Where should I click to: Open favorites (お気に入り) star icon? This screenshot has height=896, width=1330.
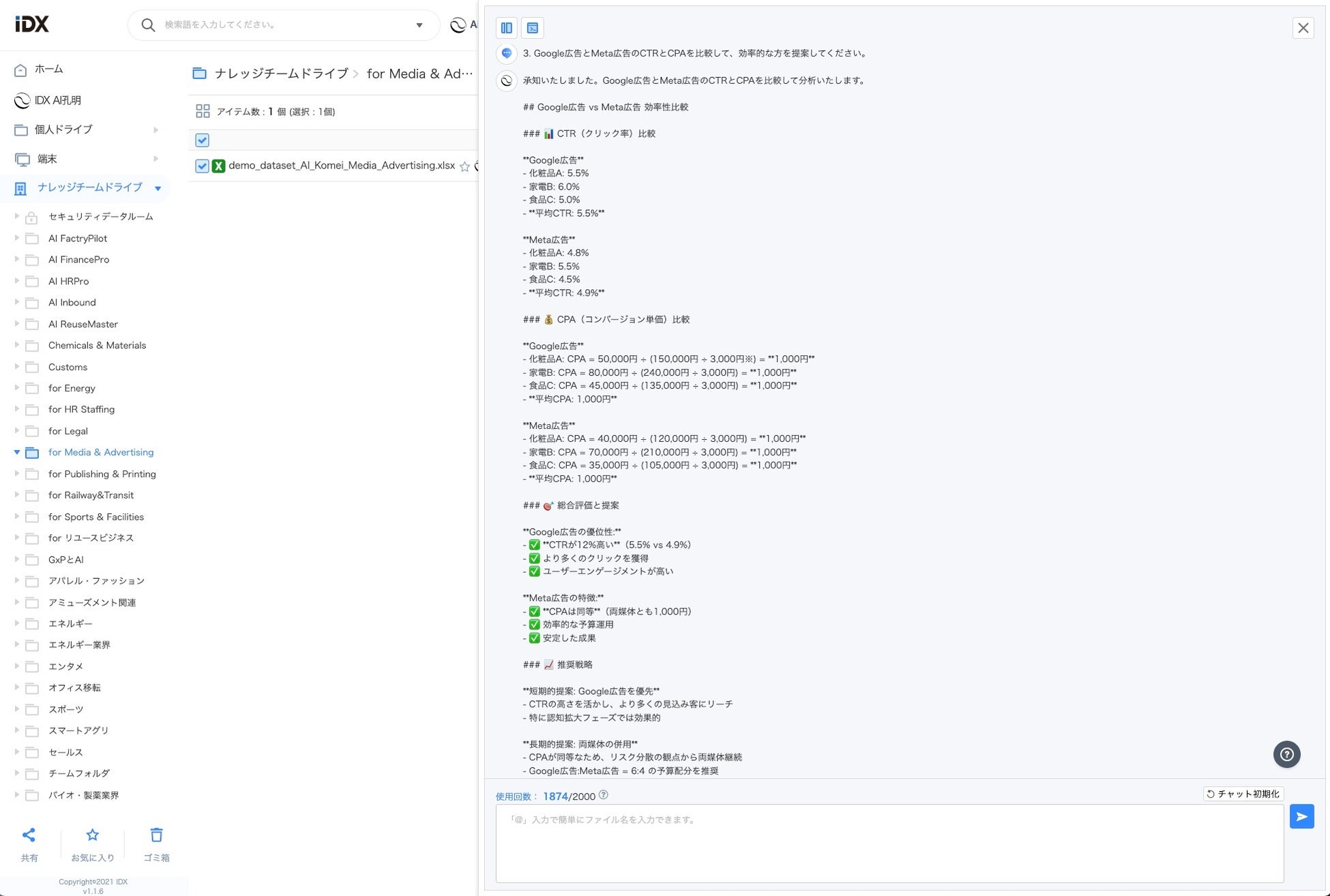(93, 835)
